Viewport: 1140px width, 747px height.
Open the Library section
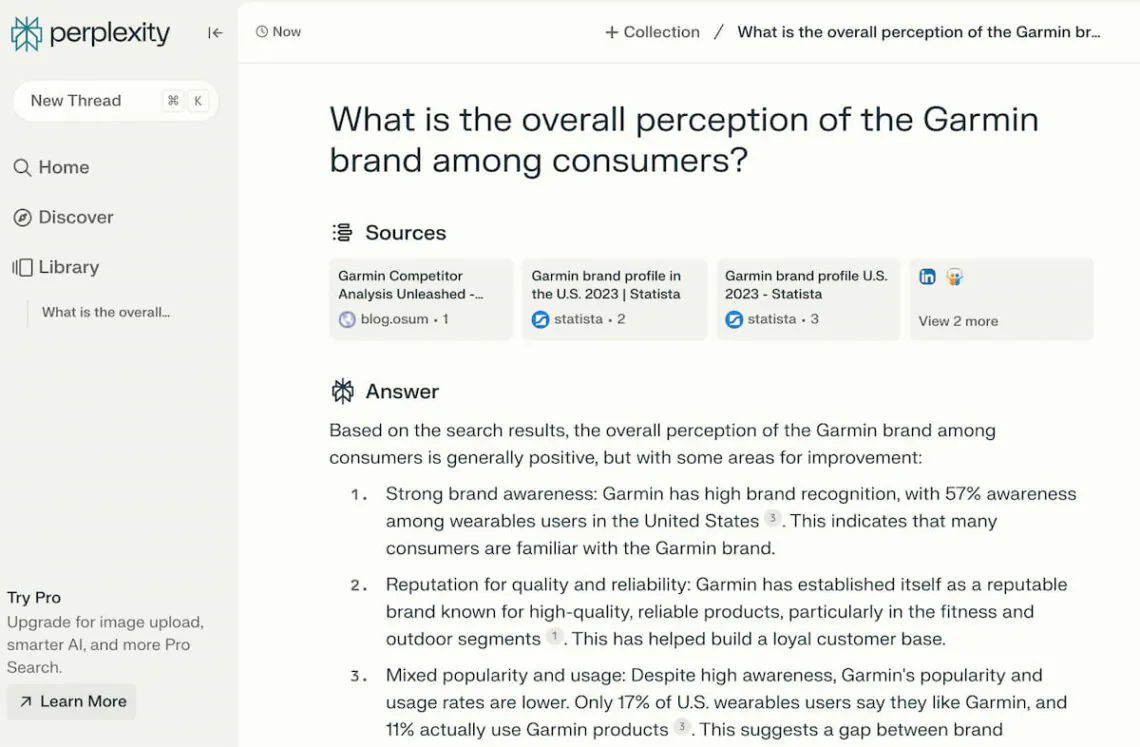pos(68,267)
